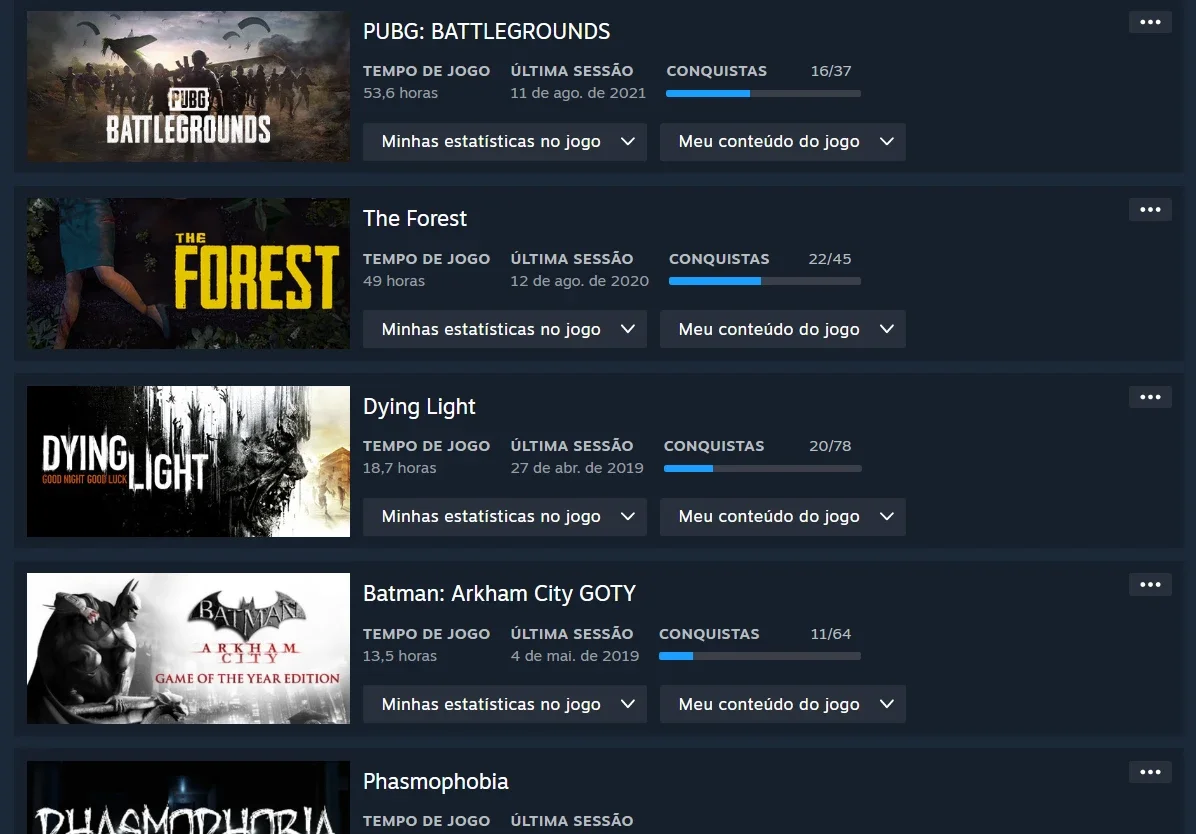The width and height of the screenshot is (1196, 834).
Task: Click The Forest cover image
Action: [x=188, y=274]
